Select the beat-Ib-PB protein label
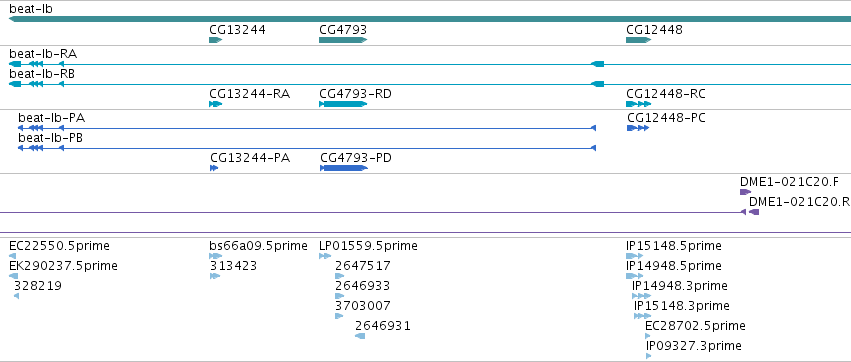The height and width of the screenshot is (362, 851). pyautogui.click(x=50, y=138)
